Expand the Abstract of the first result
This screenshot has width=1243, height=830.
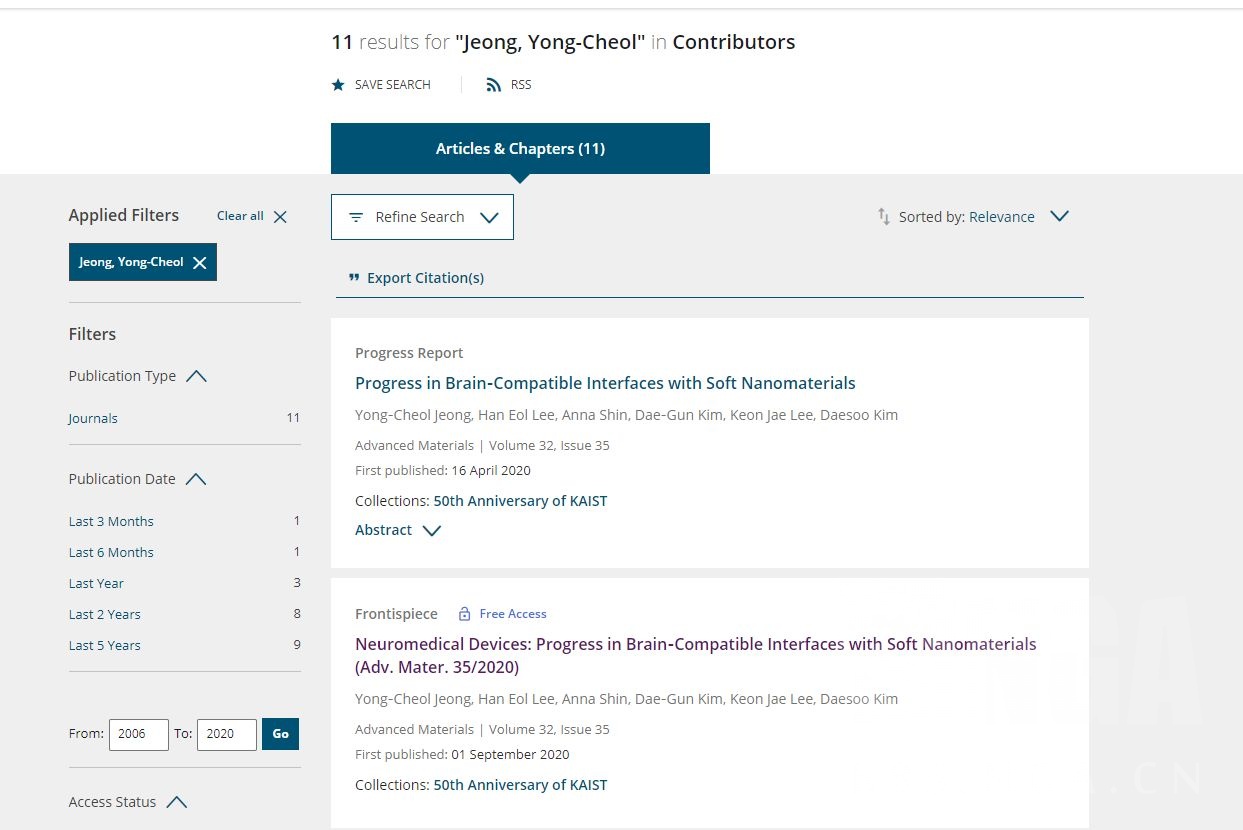(398, 530)
